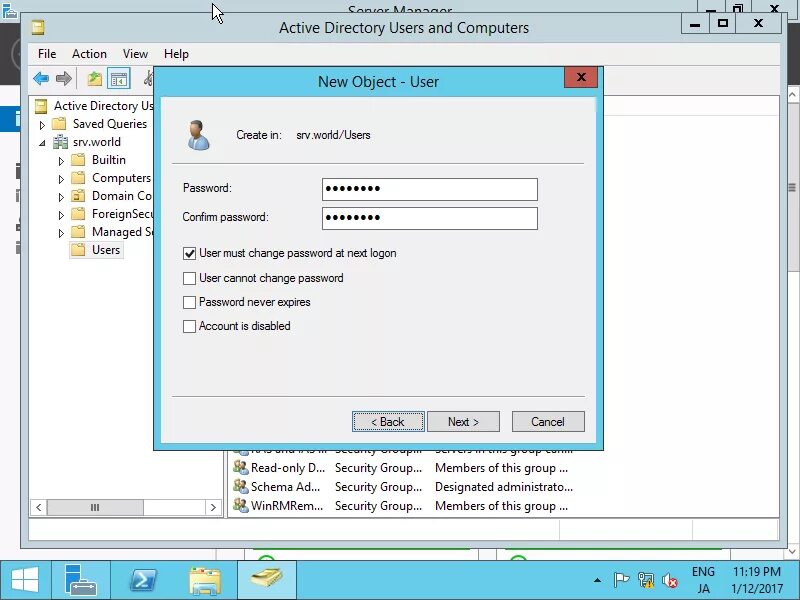Click the tree scrollbar right arrow
Viewport: 800px width, 600px height.
[x=213, y=508]
